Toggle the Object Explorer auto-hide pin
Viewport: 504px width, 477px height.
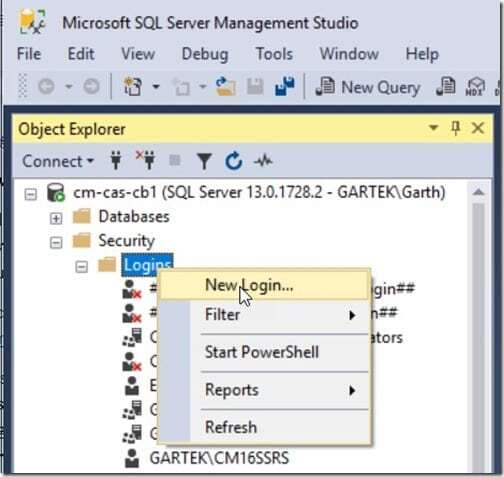[x=456, y=128]
